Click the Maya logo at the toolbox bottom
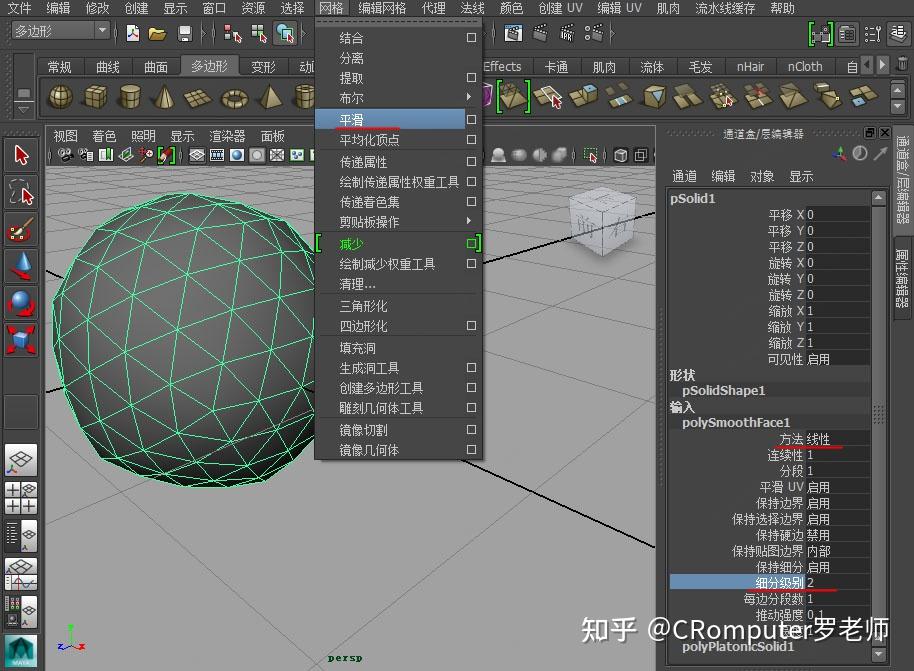914x671 pixels. click(20, 650)
